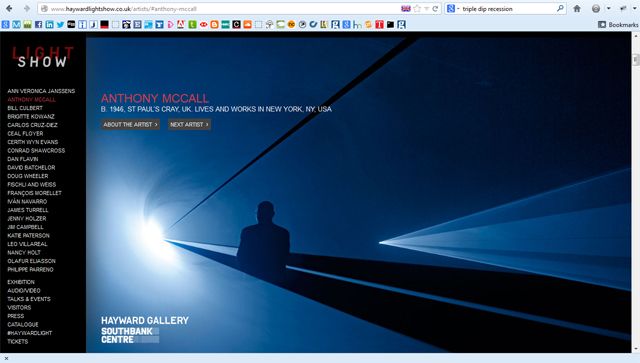Screen dimensions: 640x363
Task: Expand the dropdown next to the face icon
Action: point(608,9)
